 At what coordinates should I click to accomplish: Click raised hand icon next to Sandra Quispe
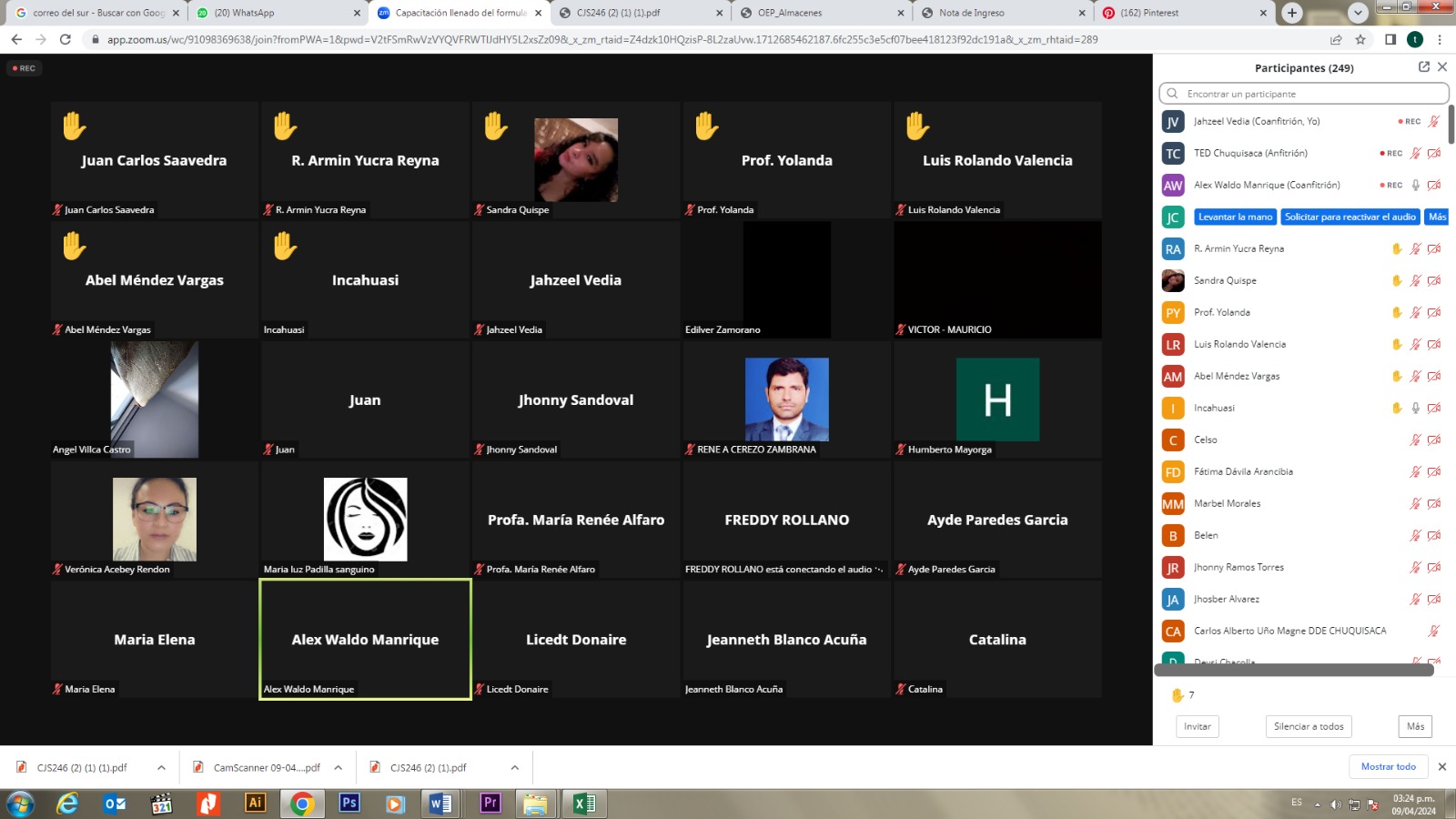click(1397, 281)
